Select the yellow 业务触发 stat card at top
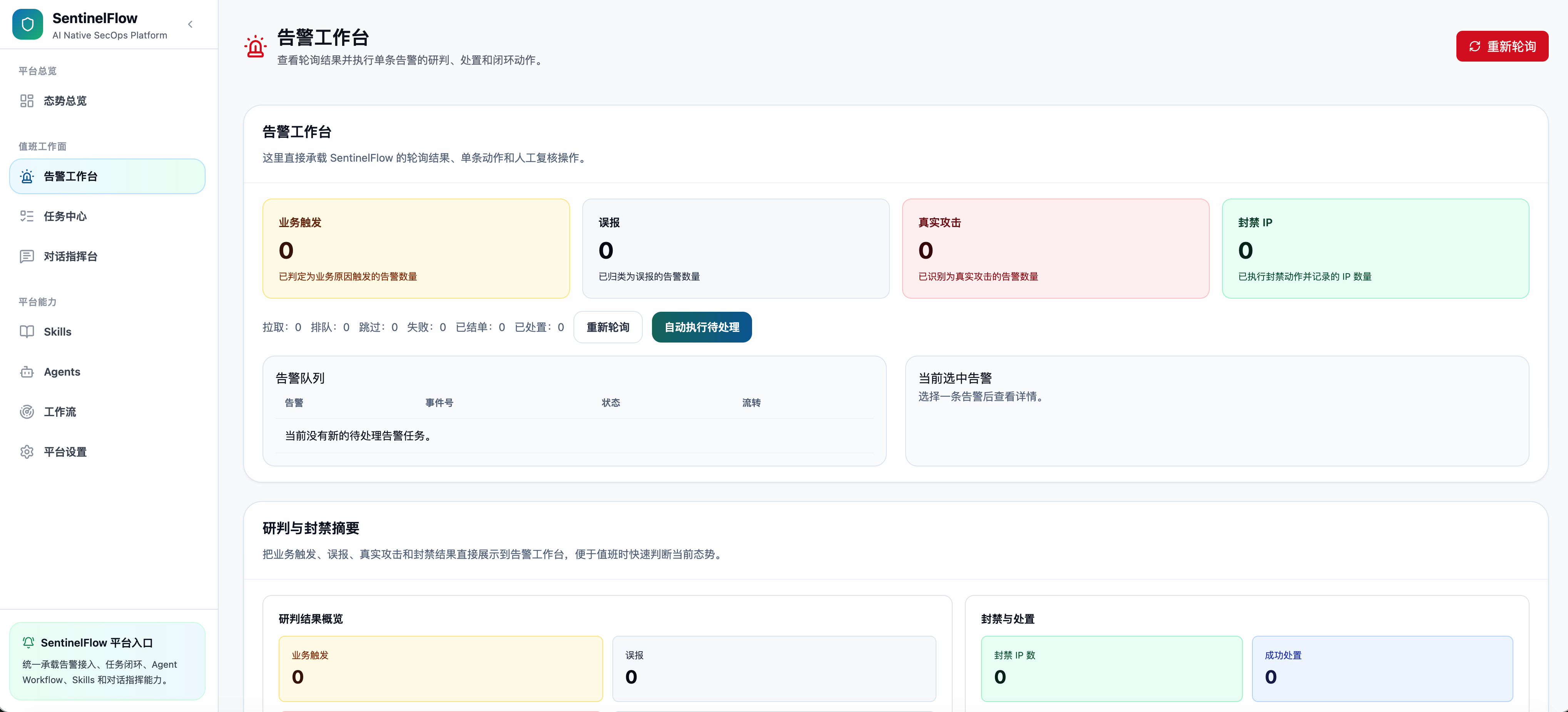The image size is (1568, 712). point(416,249)
